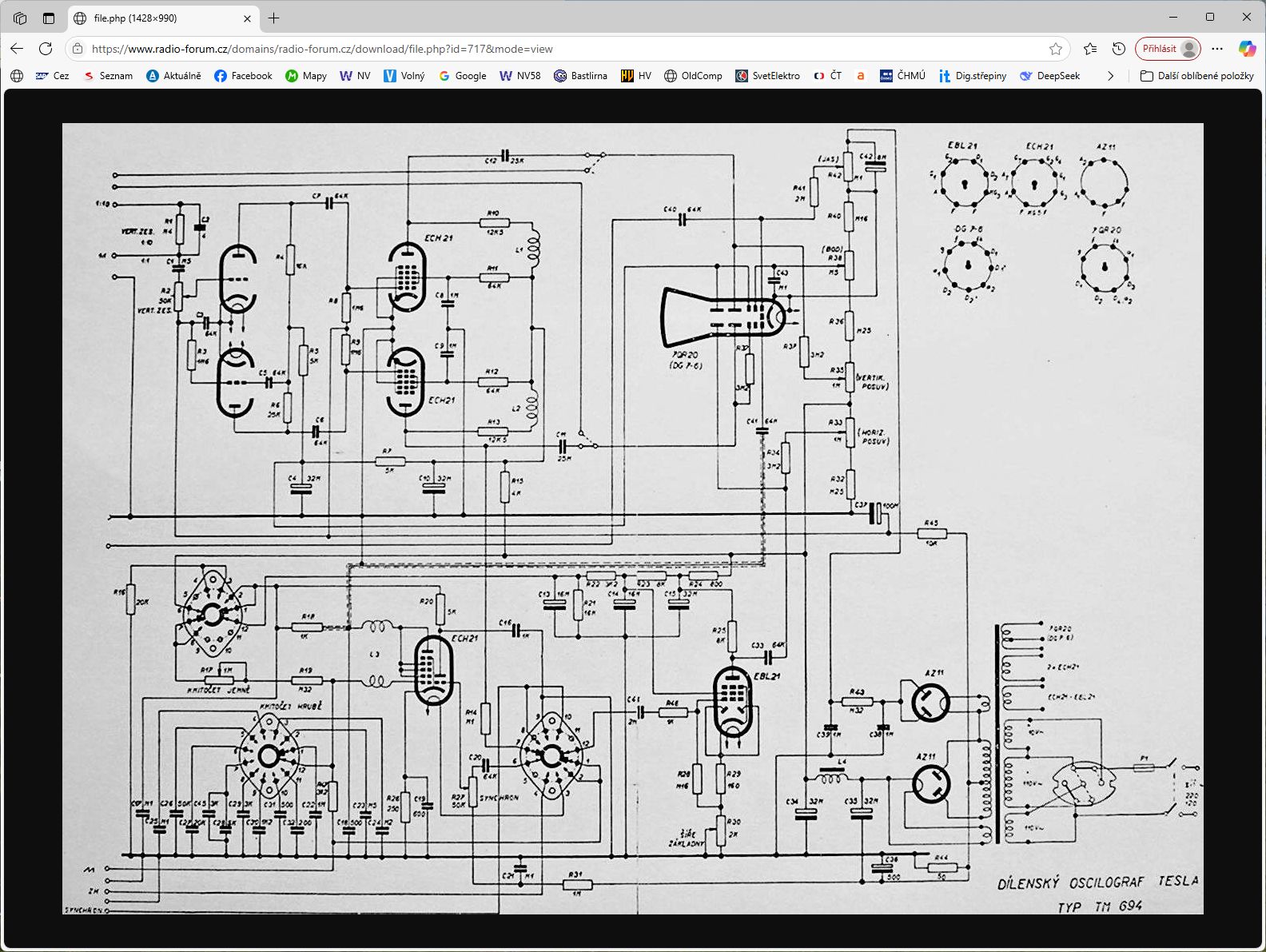Viewport: 1266px width, 952px height.
Task: Maximize the browser window
Action: click(1210, 17)
